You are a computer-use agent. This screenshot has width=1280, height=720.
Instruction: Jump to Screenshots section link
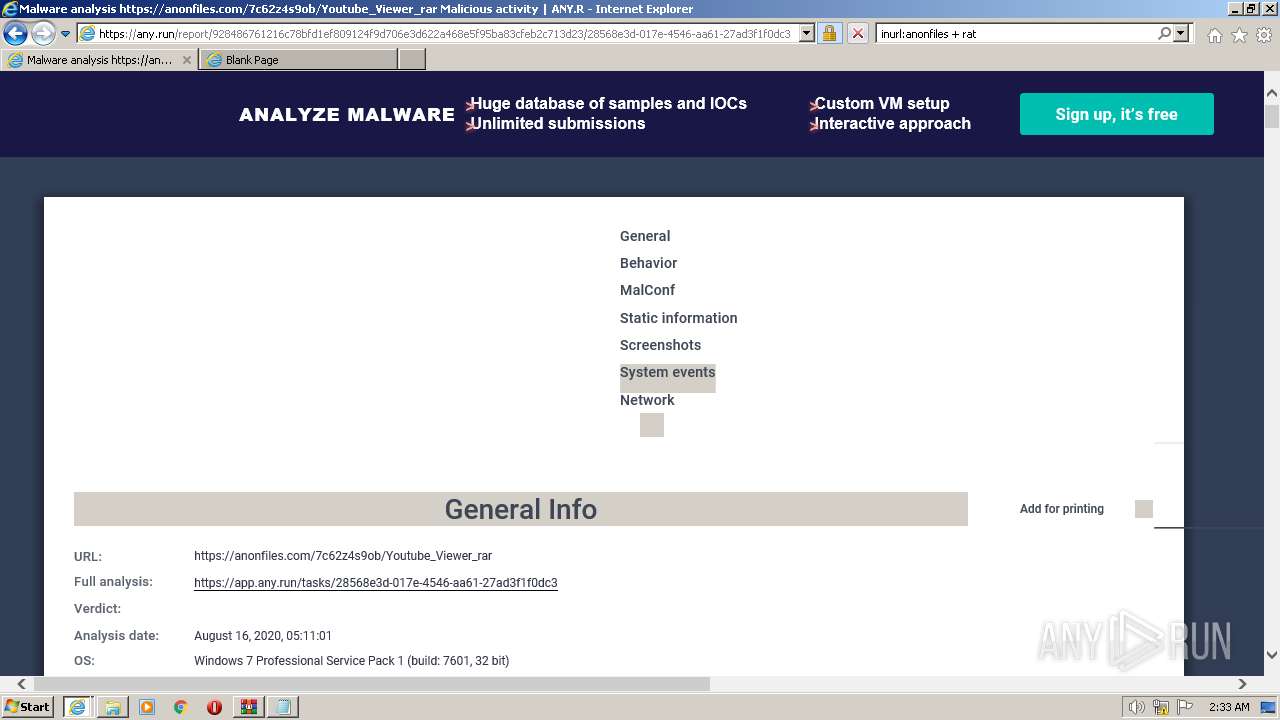pos(660,345)
